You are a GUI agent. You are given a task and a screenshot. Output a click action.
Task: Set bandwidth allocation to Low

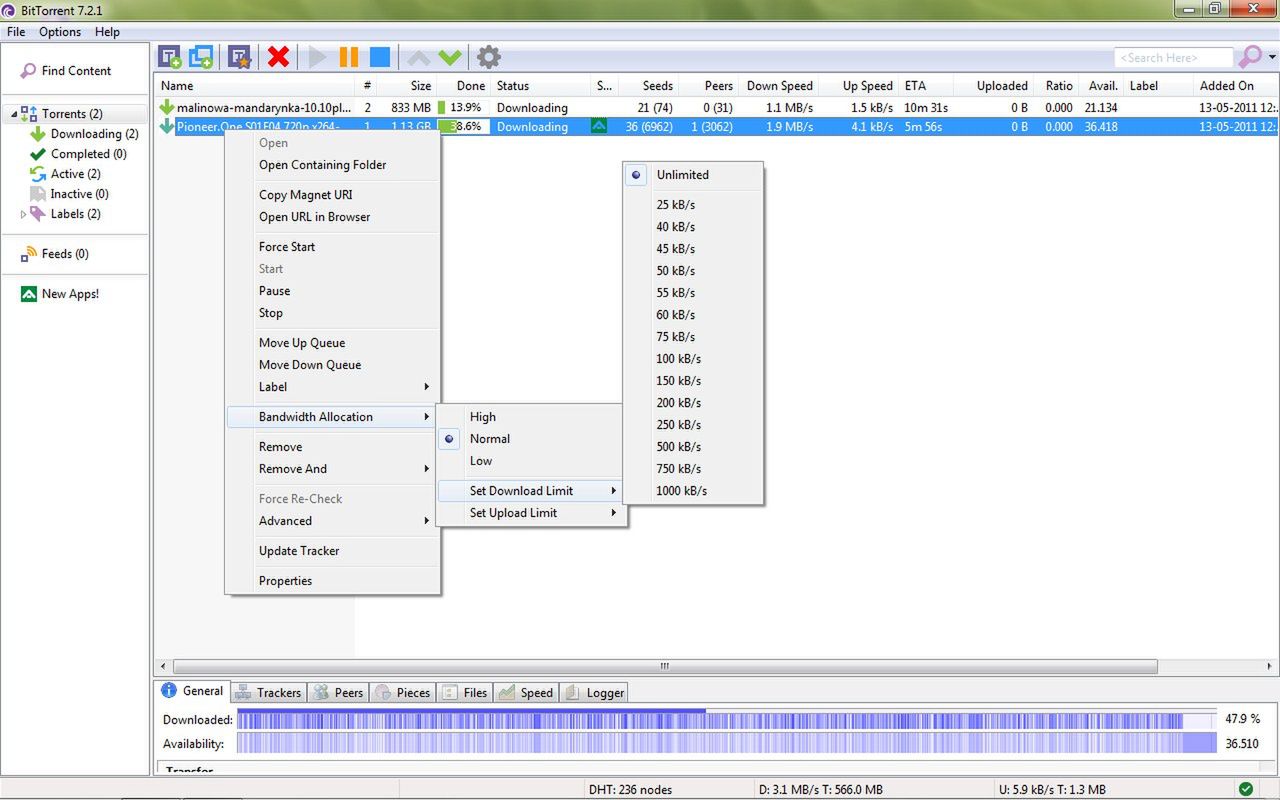coord(531,461)
